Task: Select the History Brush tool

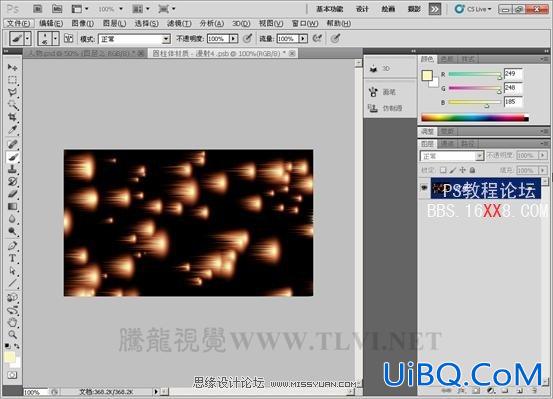Action: [x=12, y=181]
